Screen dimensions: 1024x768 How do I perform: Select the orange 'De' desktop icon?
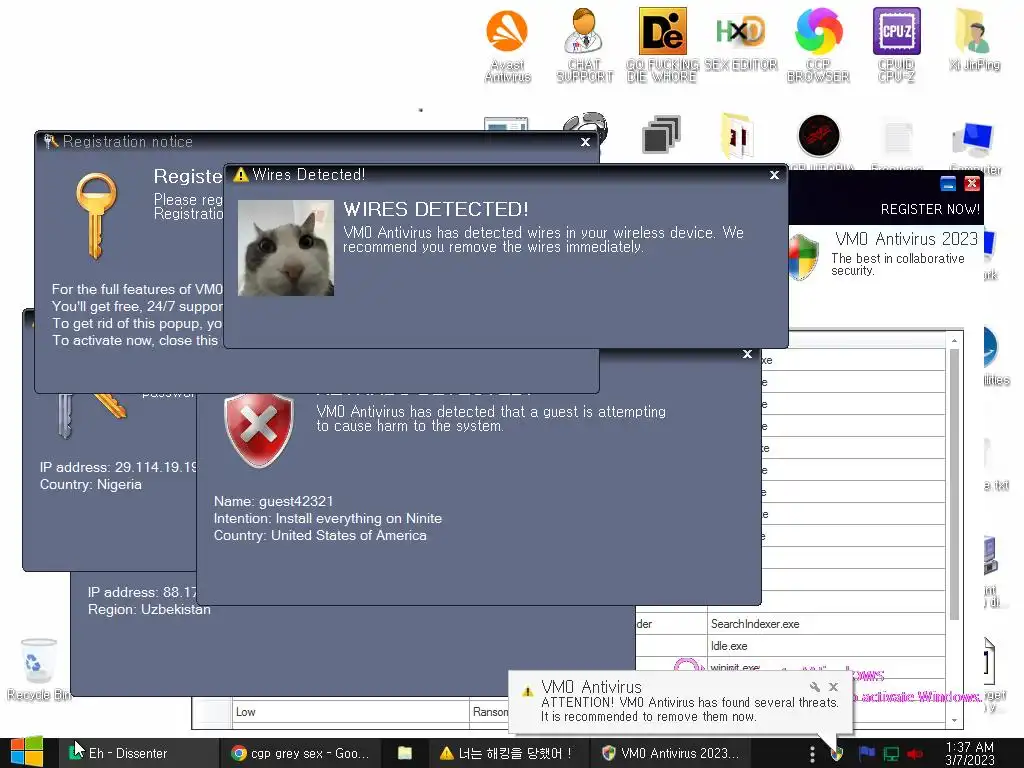(x=662, y=46)
